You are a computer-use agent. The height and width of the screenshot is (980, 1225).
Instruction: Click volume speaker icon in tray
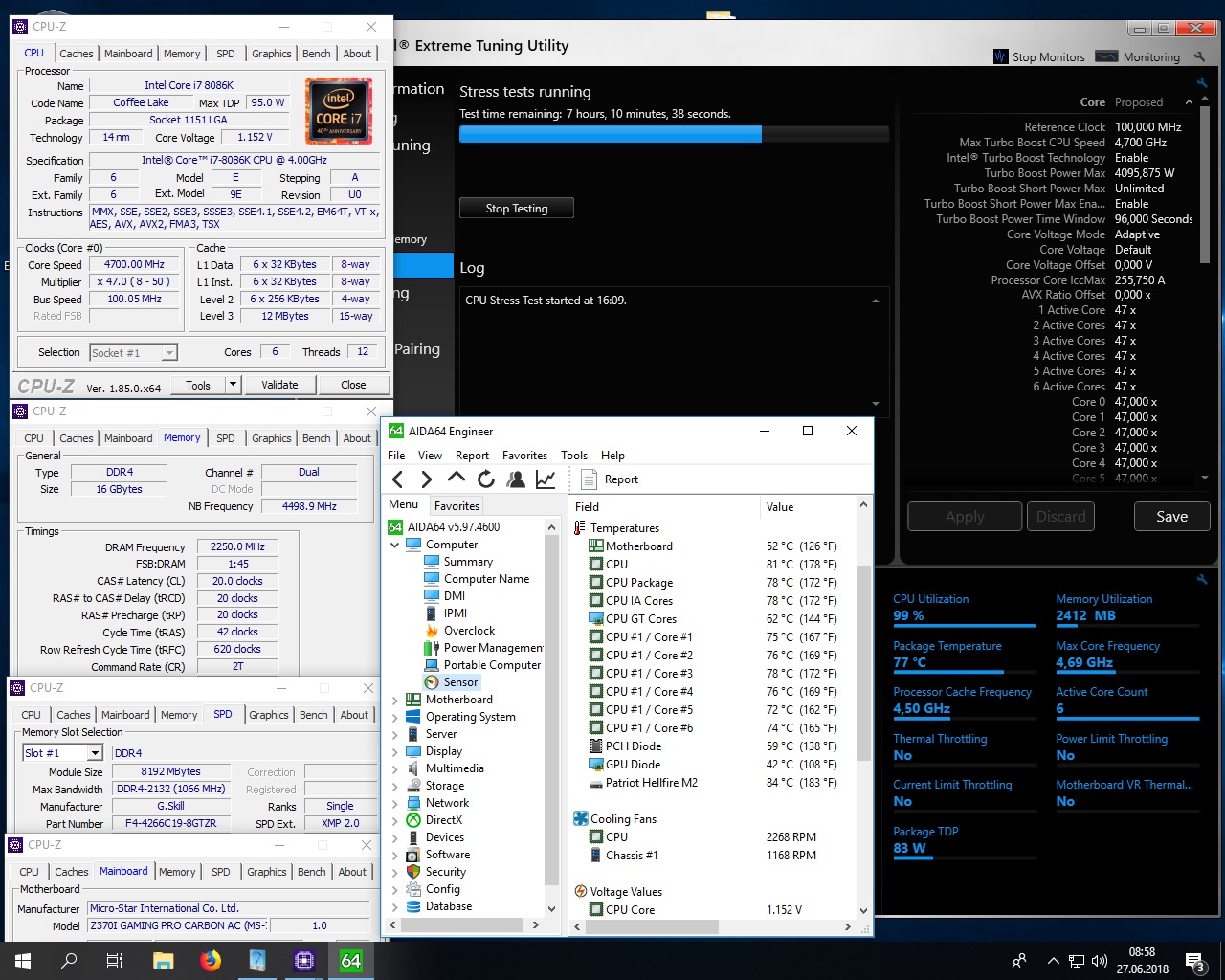point(1099,961)
